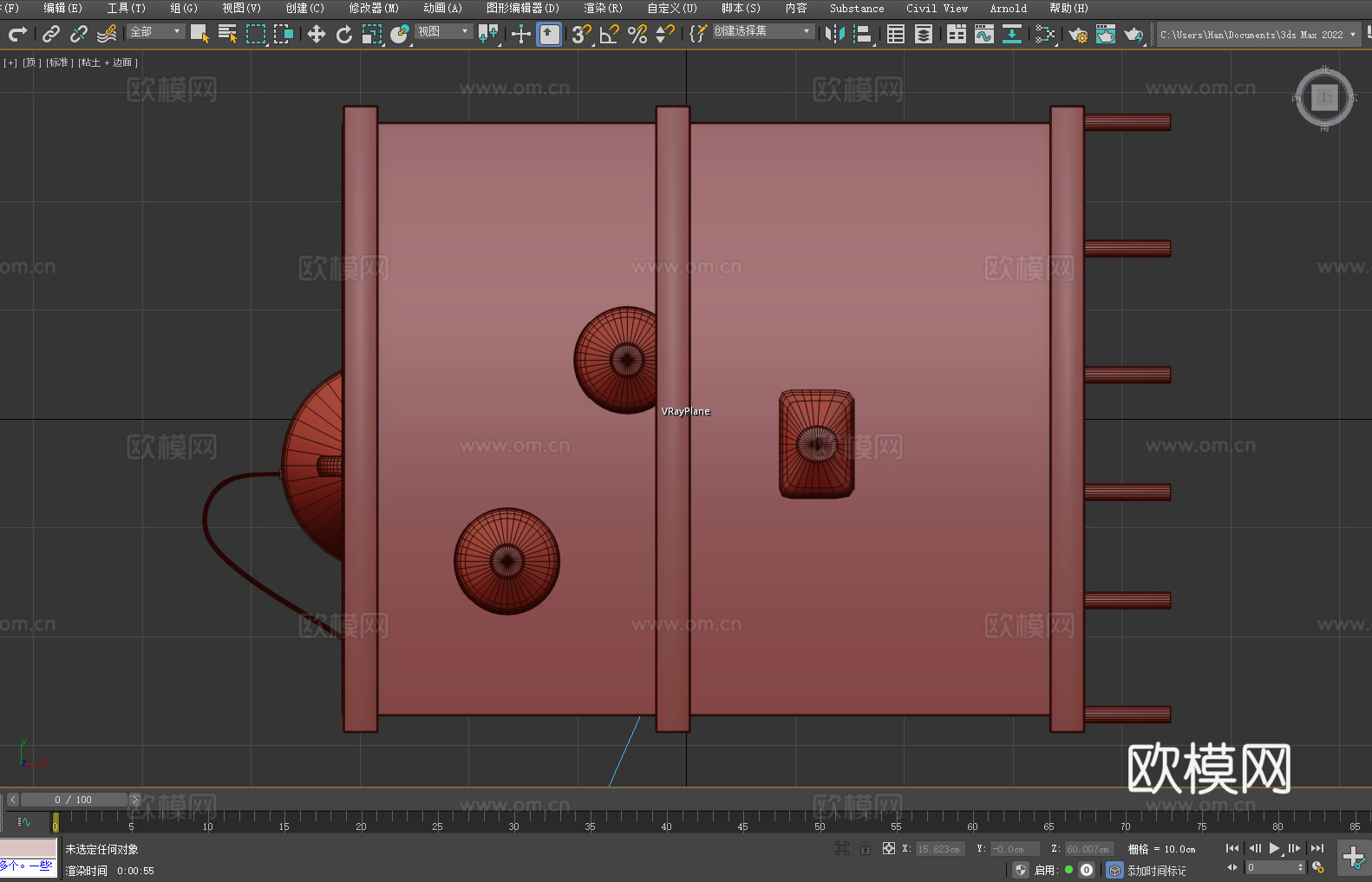Screen dimensions: 1372x882
Task: Expand the 创建选择集 named selection dropdown
Action: 763,31
